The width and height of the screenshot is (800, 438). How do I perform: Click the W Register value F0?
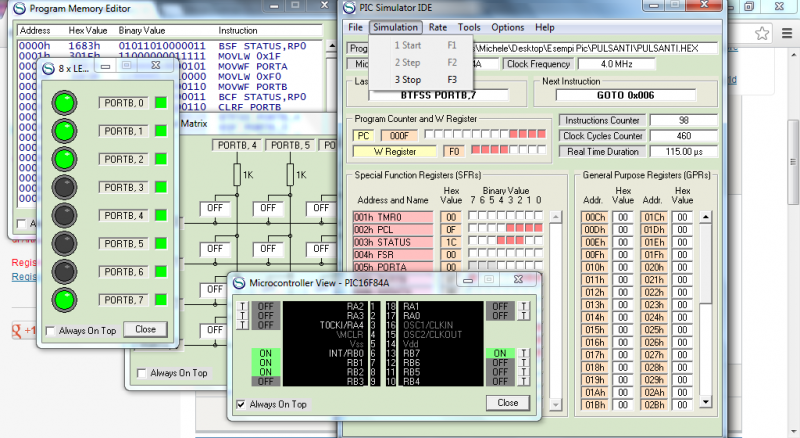[x=454, y=152]
